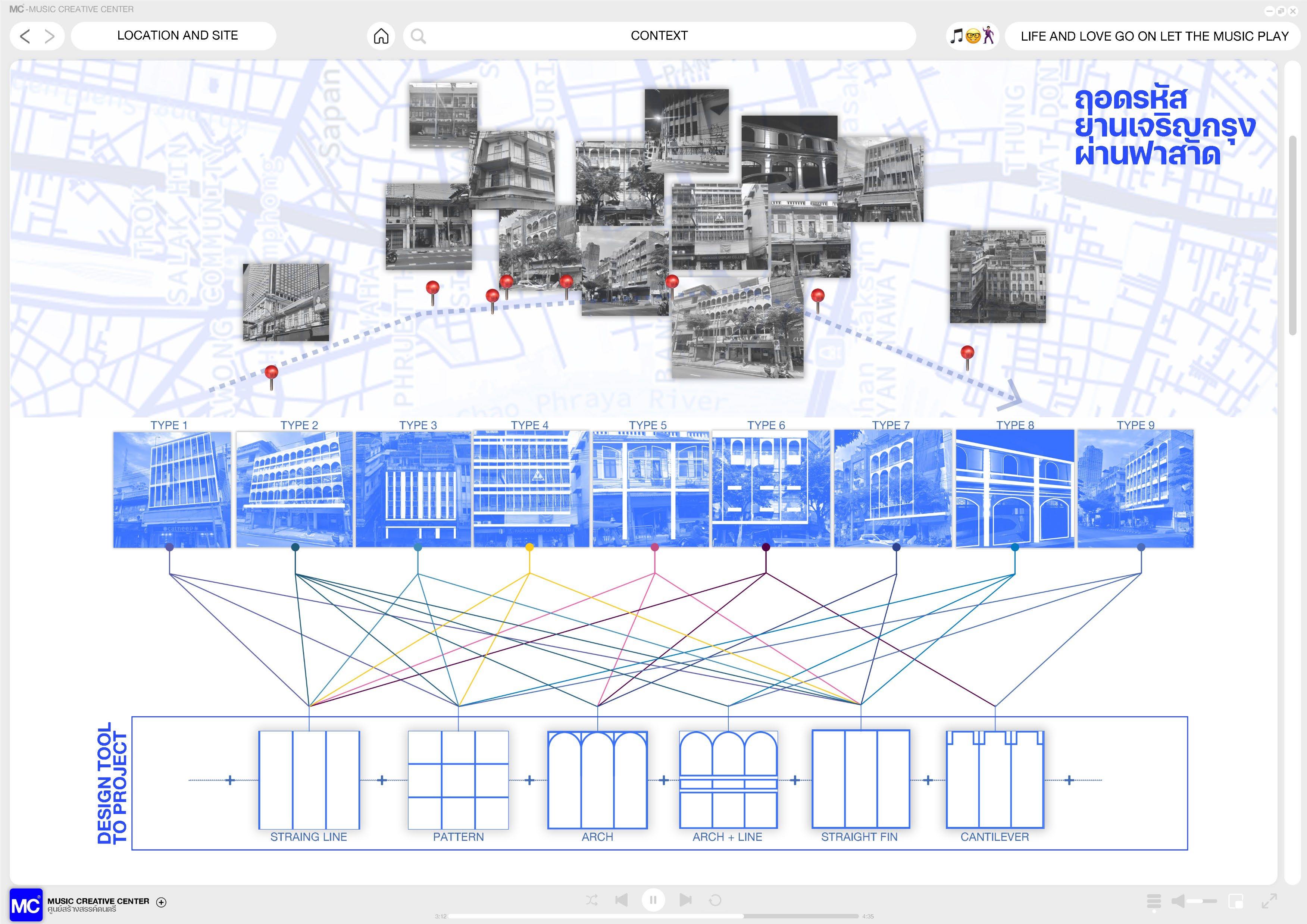This screenshot has height=924, width=1307.
Task: Click the music emoji icons button
Action: point(972,36)
